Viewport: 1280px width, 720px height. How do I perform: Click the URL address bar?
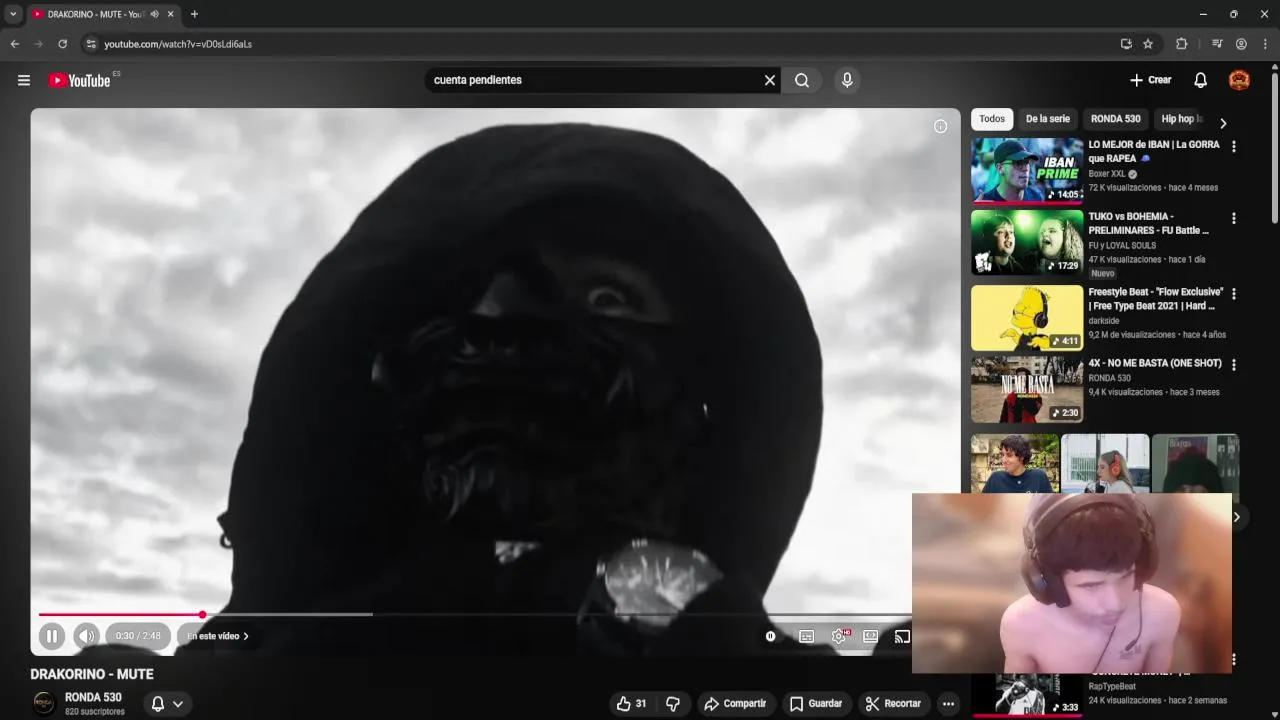pyautogui.click(x=600, y=44)
